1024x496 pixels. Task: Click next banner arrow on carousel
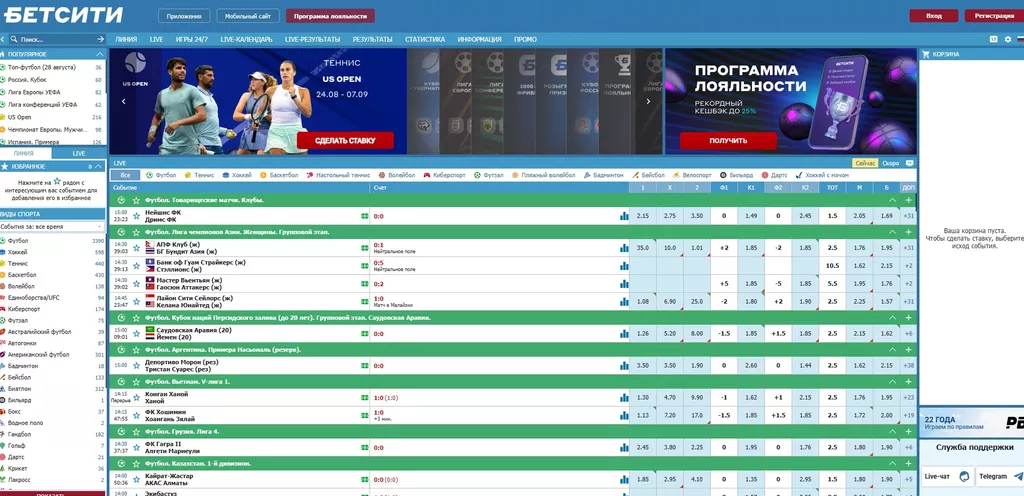[648, 101]
